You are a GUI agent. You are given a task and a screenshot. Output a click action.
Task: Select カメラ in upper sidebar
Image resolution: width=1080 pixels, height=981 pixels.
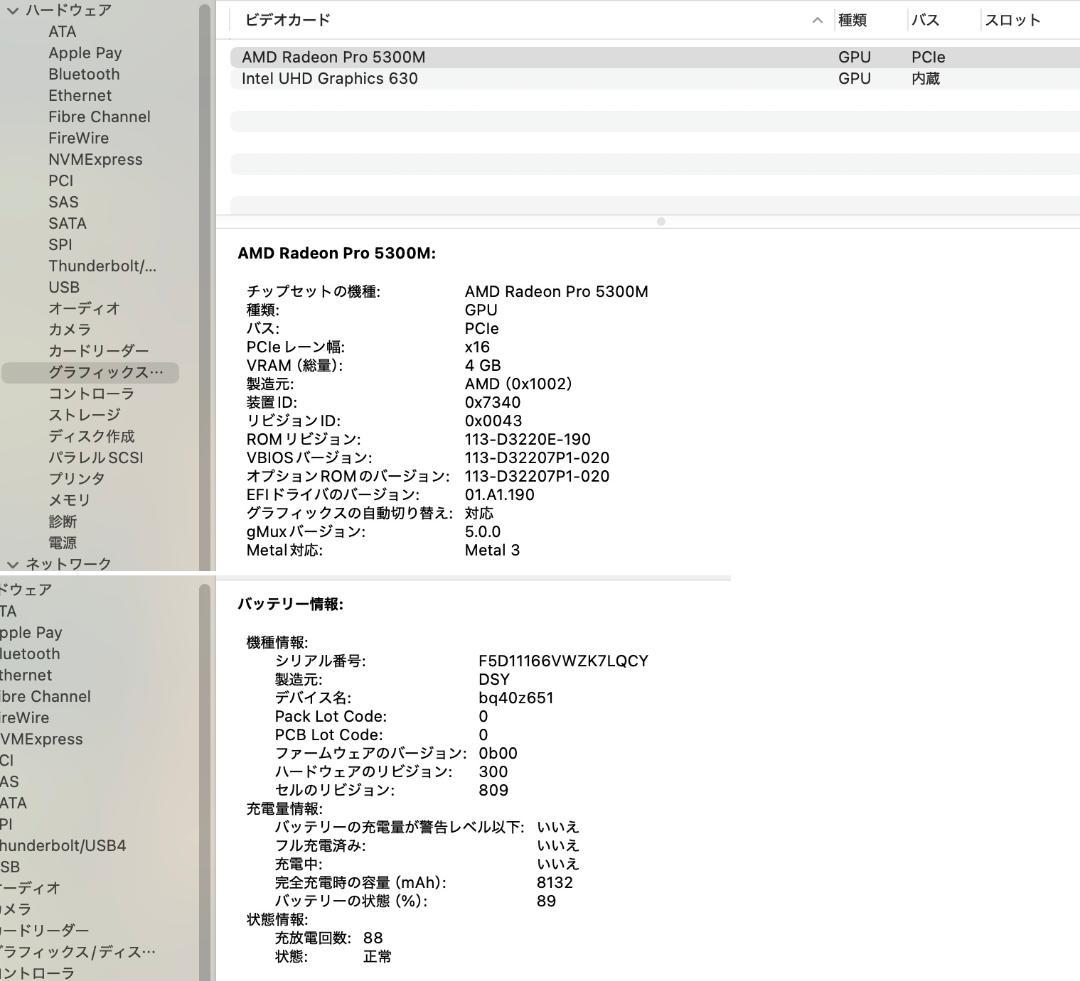coord(70,330)
